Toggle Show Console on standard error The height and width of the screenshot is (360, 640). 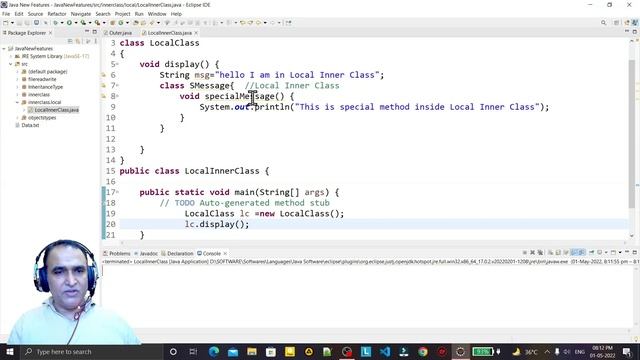[582, 253]
